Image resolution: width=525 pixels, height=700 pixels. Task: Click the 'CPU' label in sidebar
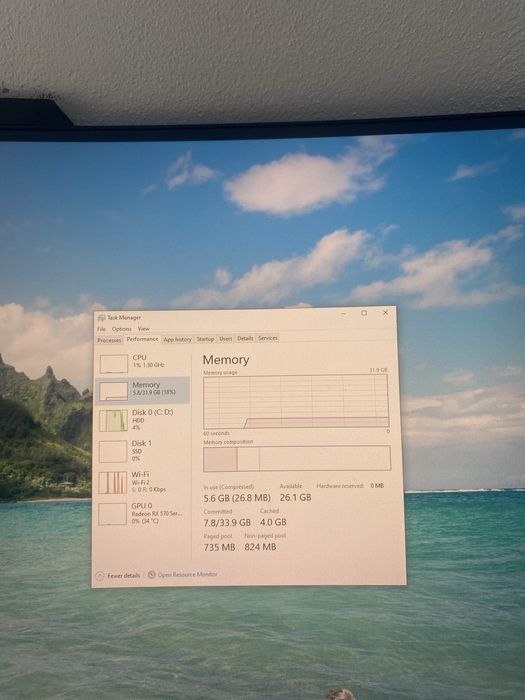[139, 358]
